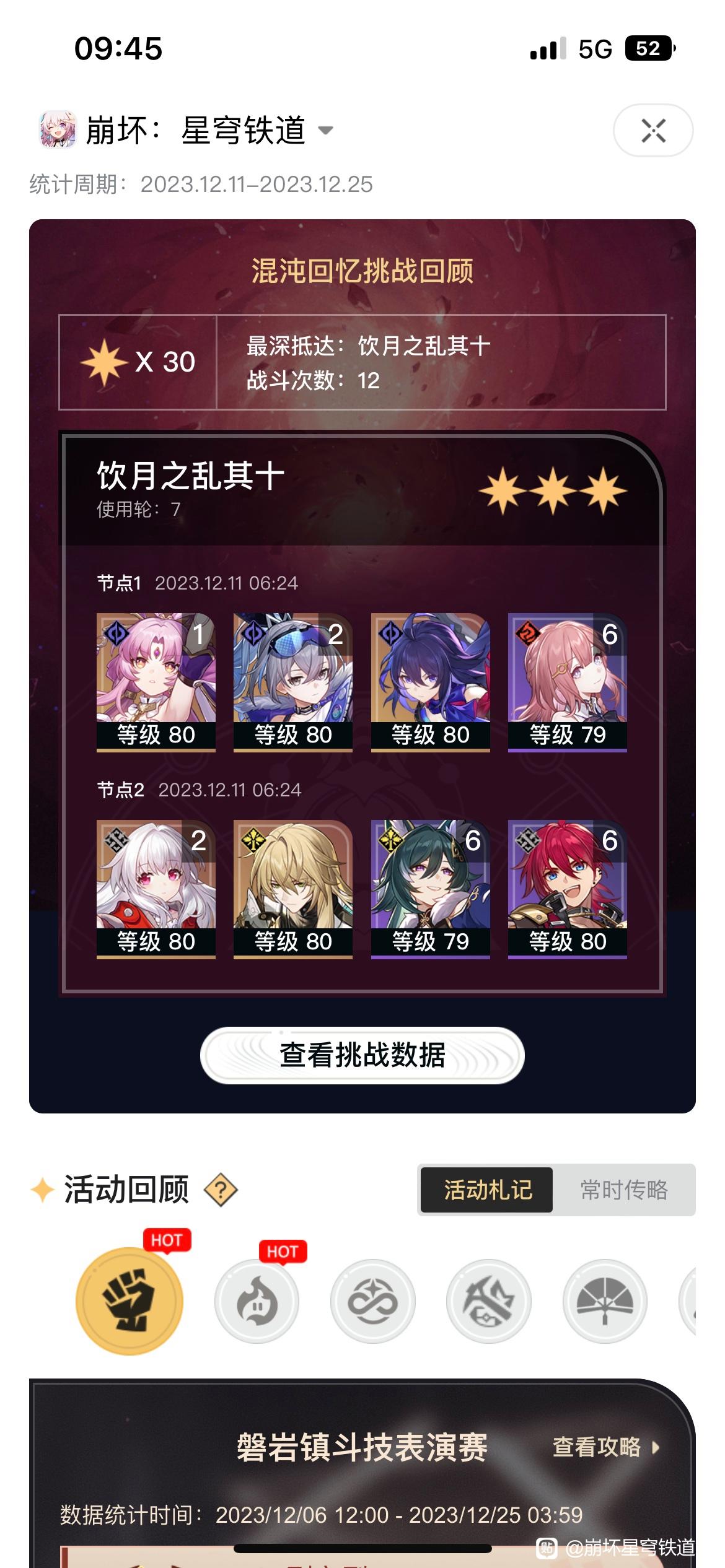Click the 查看挑战数据 button
This screenshot has width=725, height=1568.
(x=362, y=1055)
